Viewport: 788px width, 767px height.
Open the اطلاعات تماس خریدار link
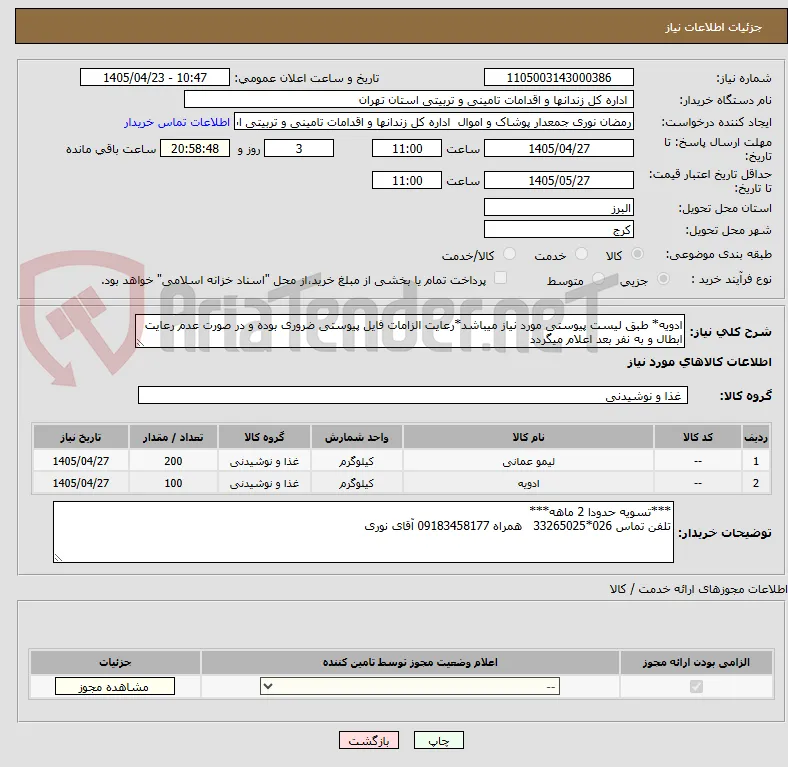point(177,122)
